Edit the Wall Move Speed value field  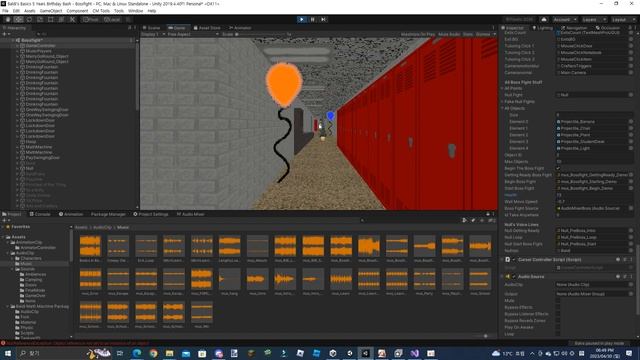[595, 202]
